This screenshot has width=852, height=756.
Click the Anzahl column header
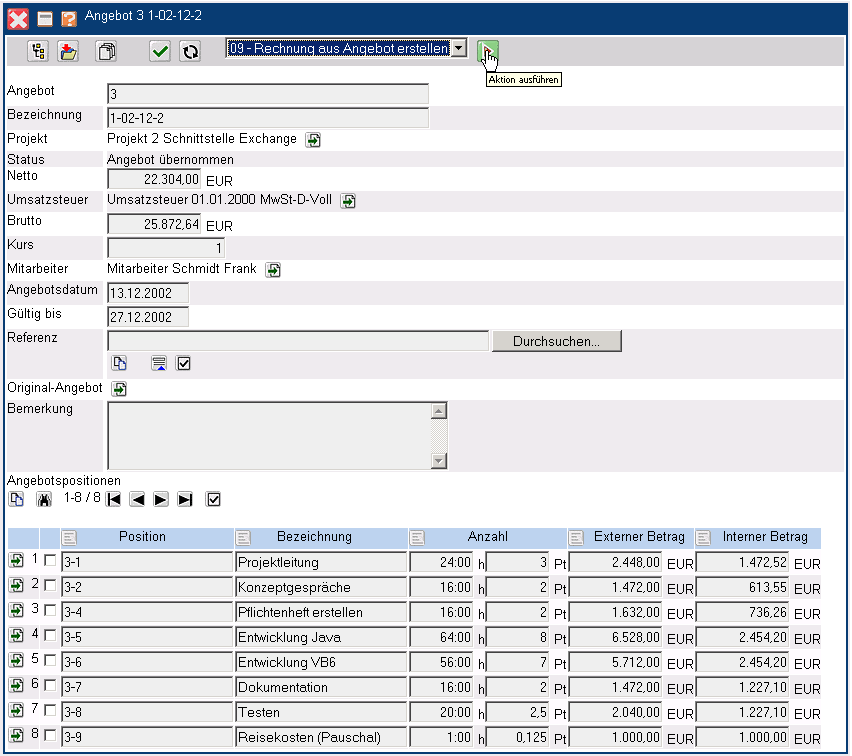488,537
